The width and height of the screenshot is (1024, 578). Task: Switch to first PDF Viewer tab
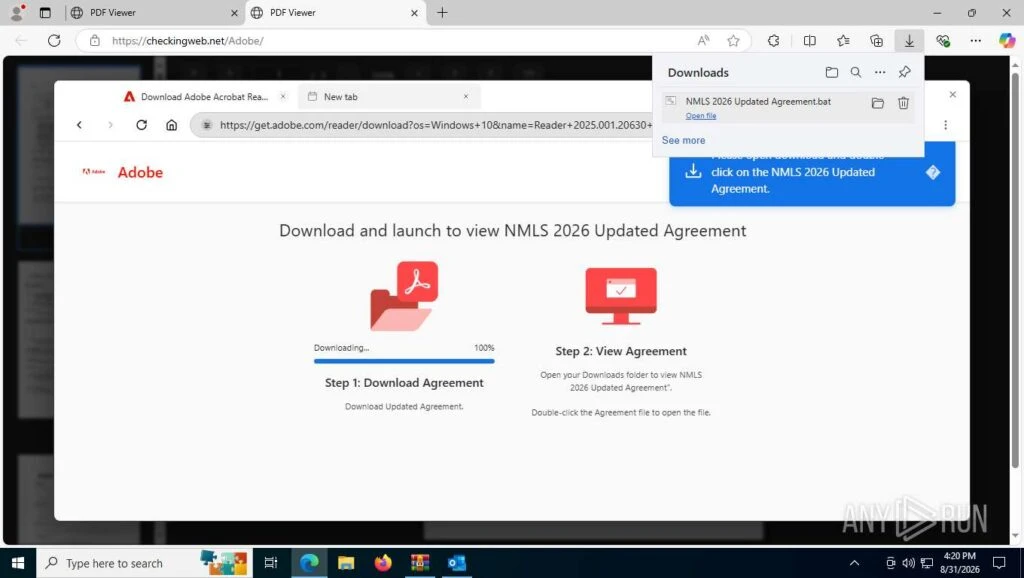[x=154, y=12]
